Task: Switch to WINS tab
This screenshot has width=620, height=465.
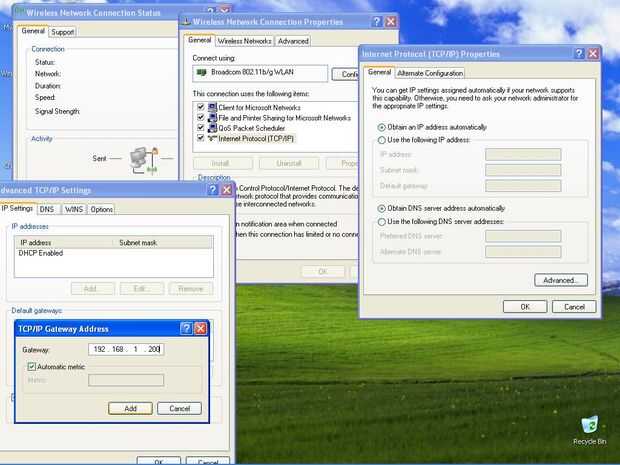Action: pos(74,209)
